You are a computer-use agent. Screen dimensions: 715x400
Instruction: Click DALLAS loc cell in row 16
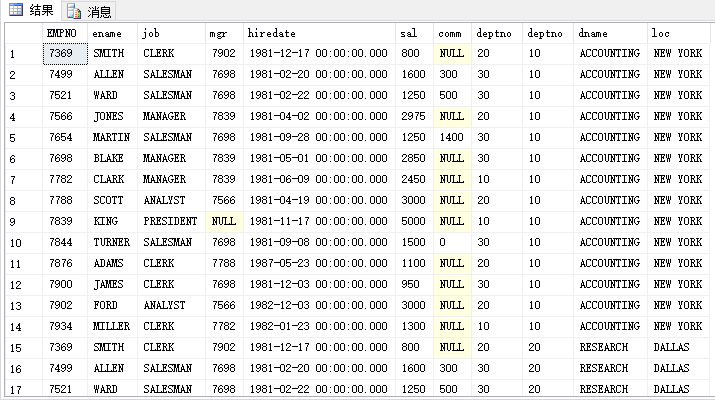[x=679, y=369]
